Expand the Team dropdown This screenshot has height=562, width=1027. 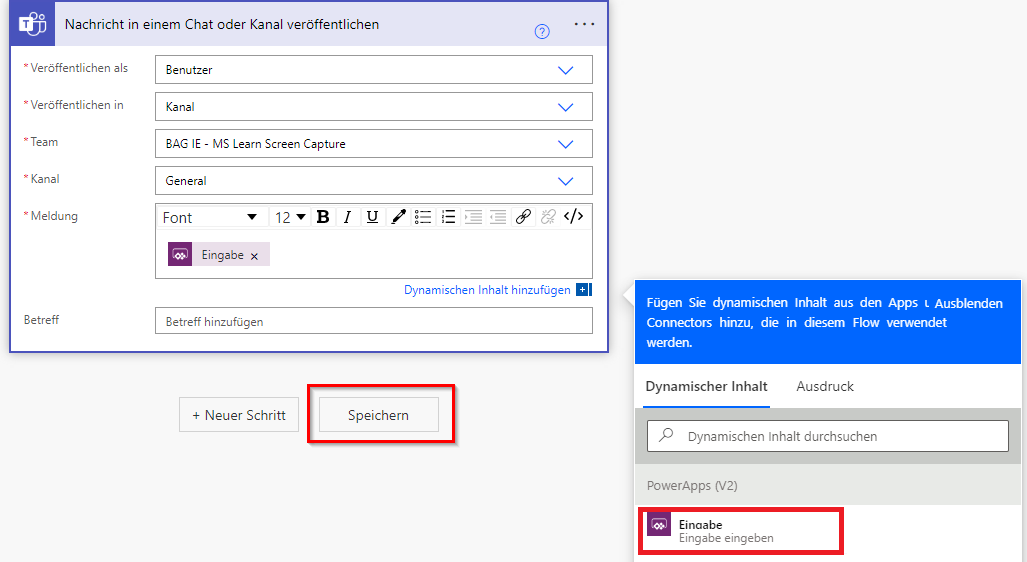(x=565, y=144)
